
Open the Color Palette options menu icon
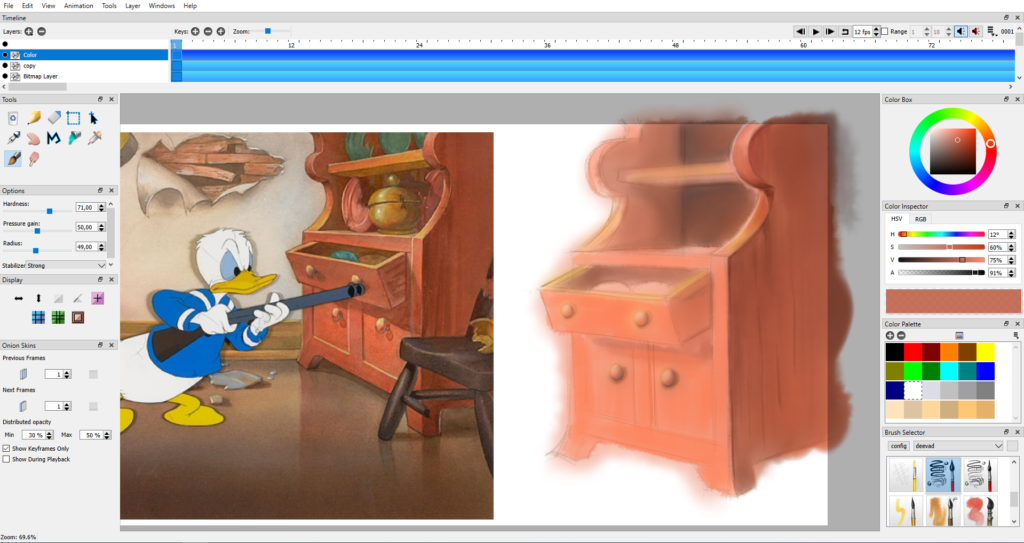click(x=1016, y=335)
